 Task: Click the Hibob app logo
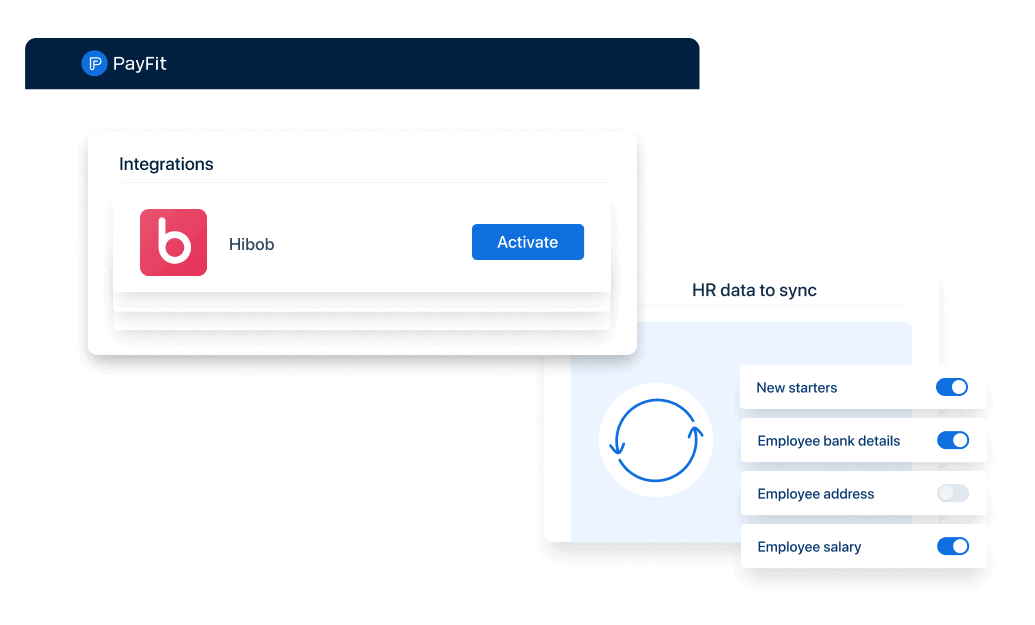[x=174, y=242]
